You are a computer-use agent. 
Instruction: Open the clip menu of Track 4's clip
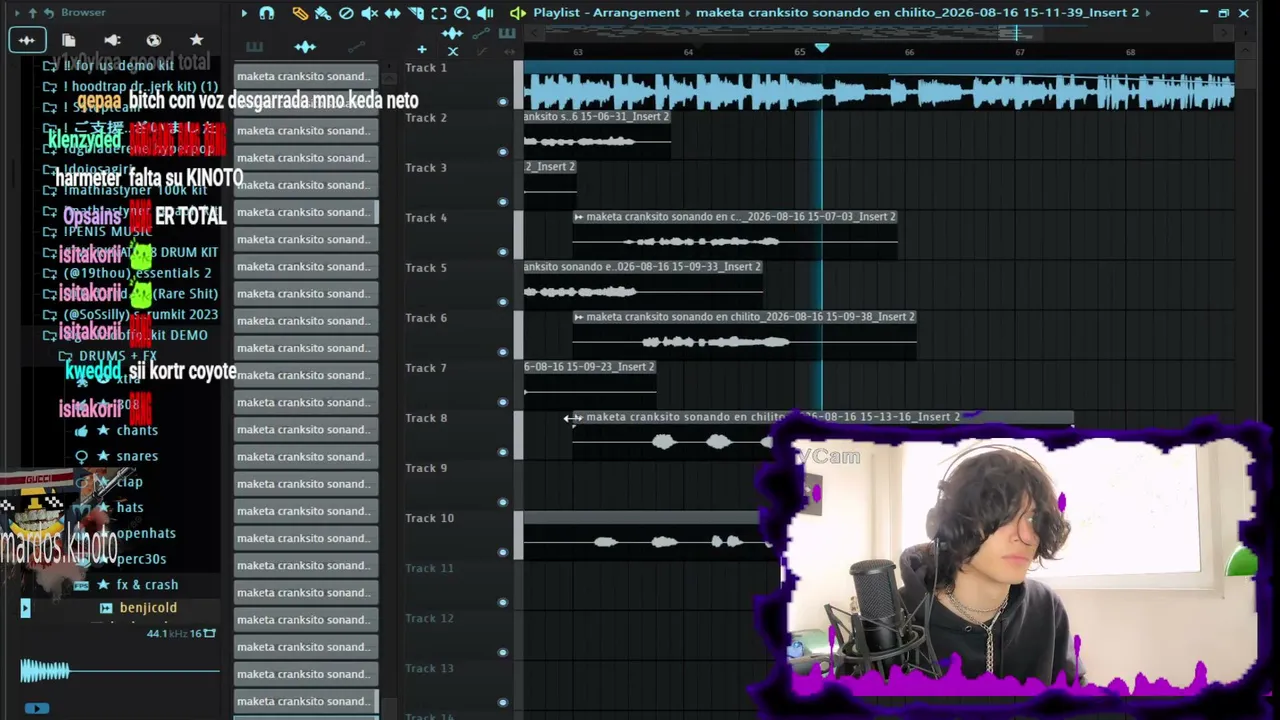pos(579,217)
